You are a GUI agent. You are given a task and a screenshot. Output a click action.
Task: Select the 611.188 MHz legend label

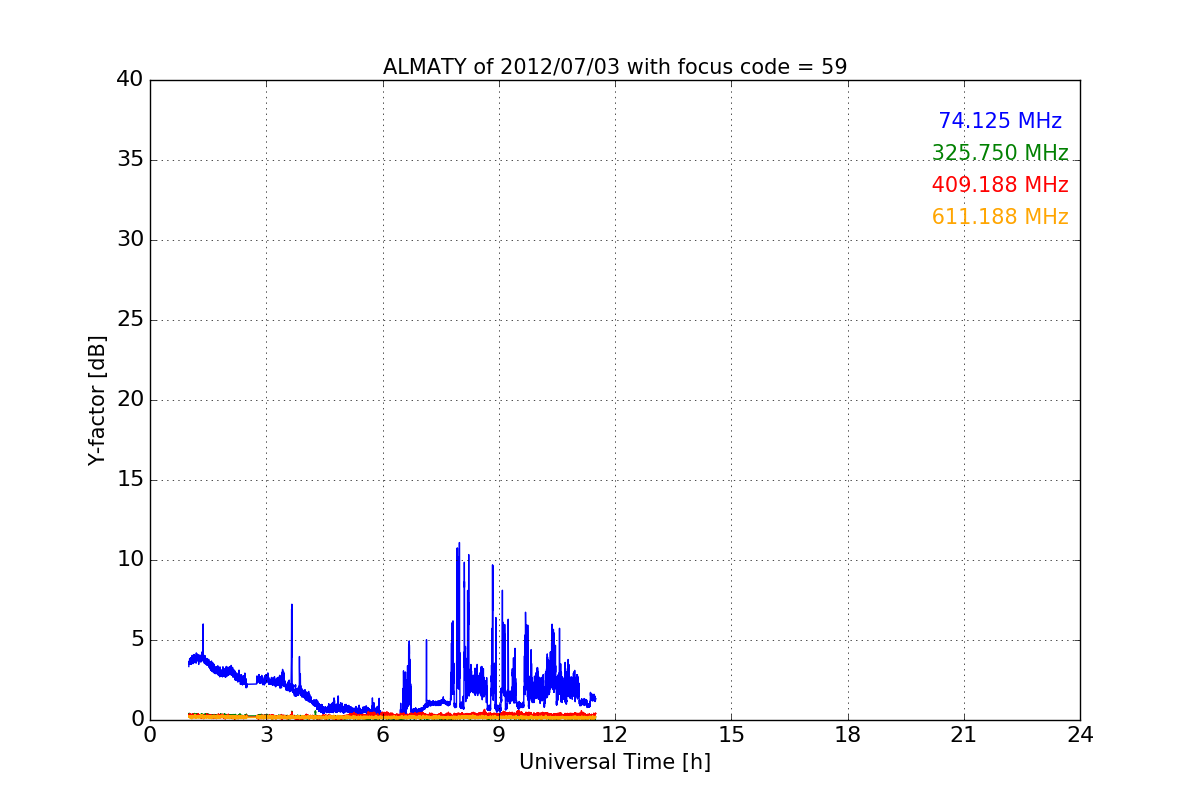tap(1000, 217)
